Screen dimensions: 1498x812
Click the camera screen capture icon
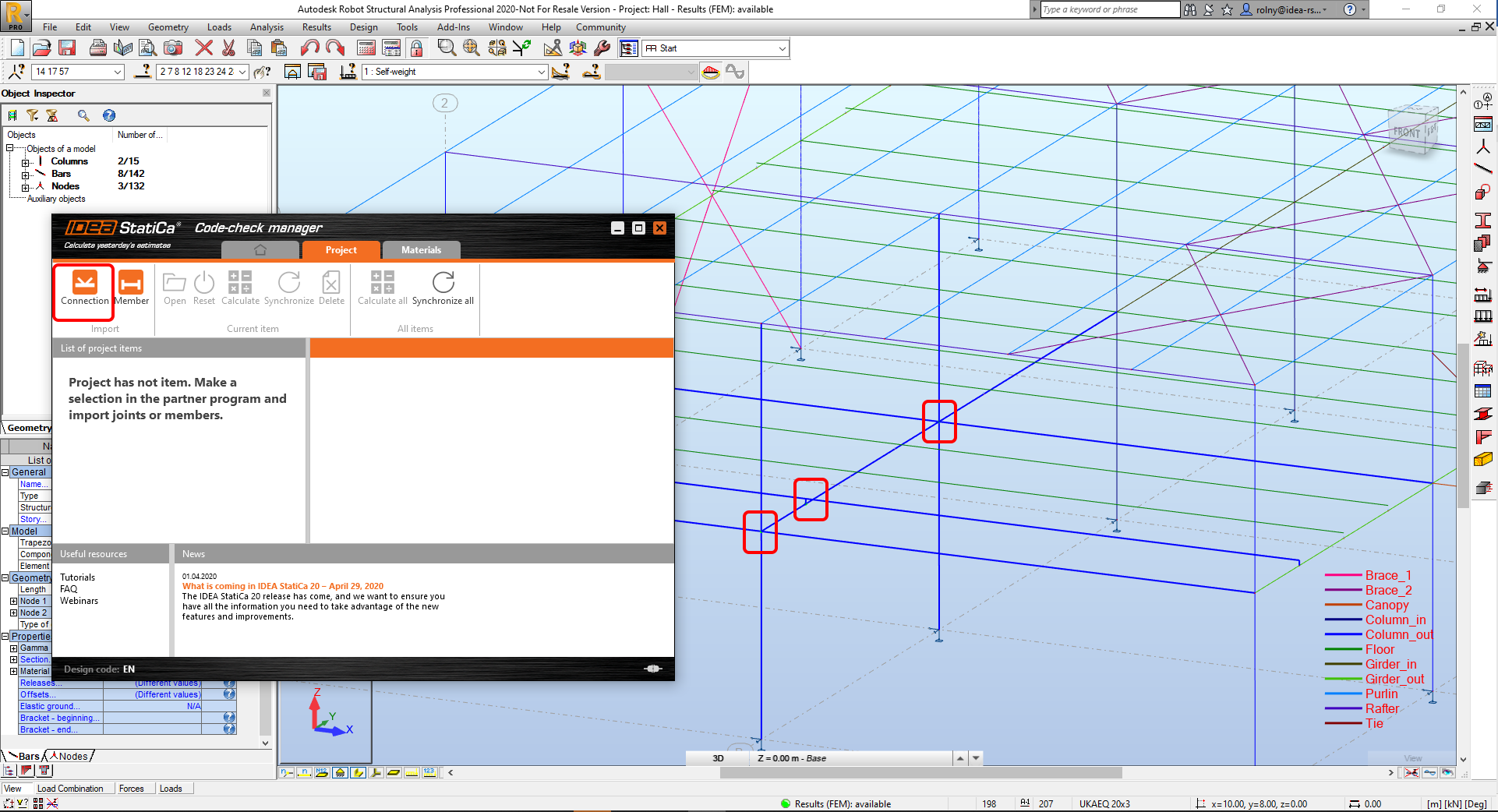[173, 48]
